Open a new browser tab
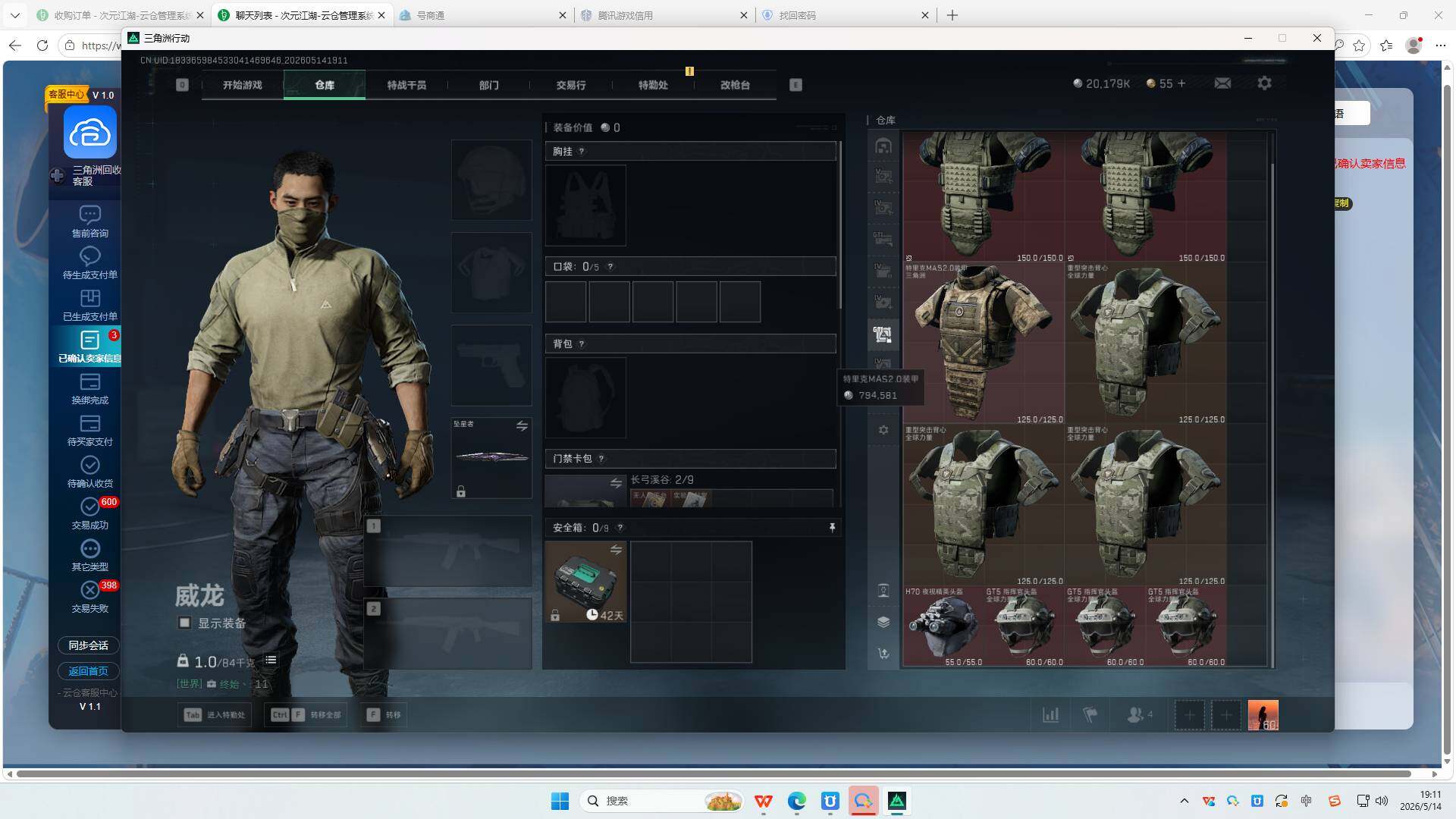This screenshot has width=1456, height=819. click(952, 15)
